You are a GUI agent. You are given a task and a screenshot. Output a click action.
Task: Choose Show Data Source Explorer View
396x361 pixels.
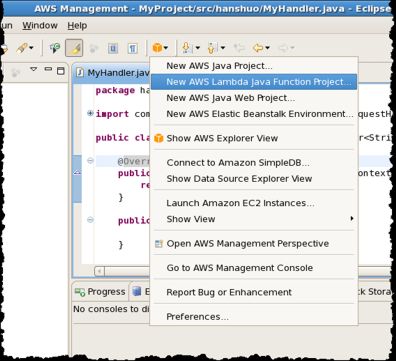point(254,179)
